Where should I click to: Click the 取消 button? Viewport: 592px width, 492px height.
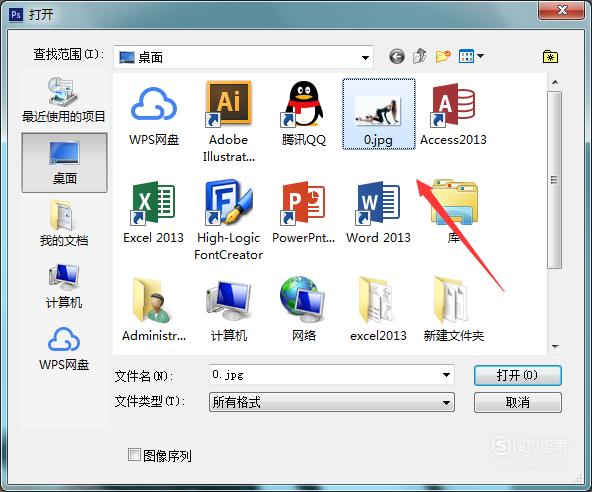tap(518, 403)
